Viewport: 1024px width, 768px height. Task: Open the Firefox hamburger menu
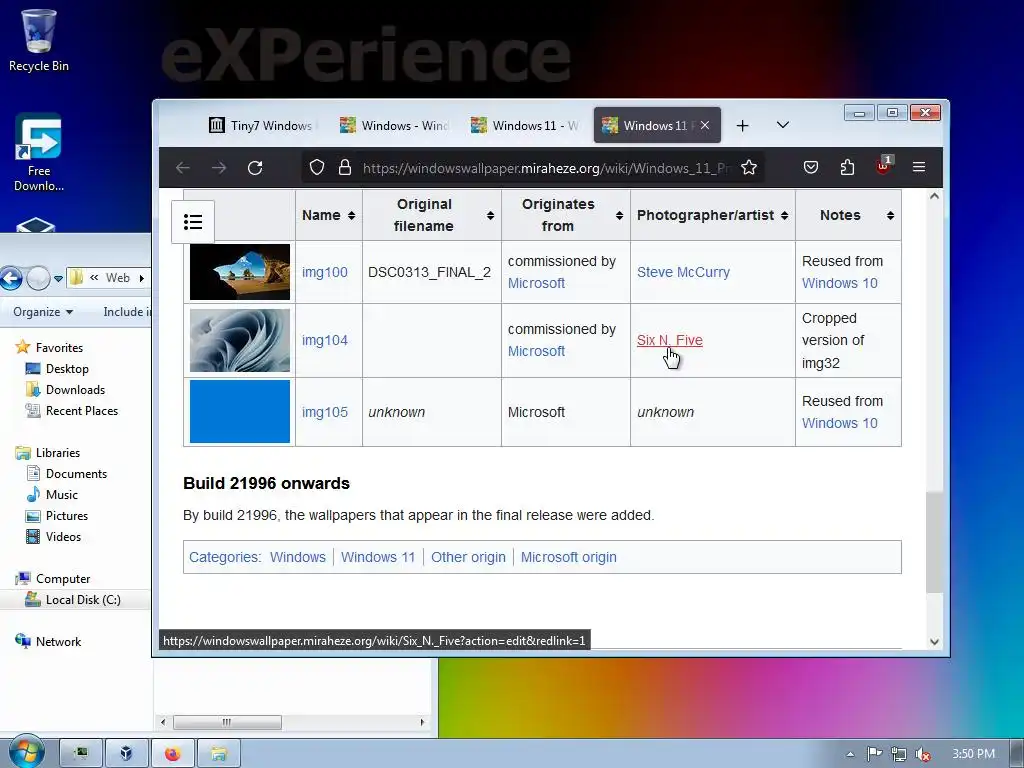tap(919, 168)
